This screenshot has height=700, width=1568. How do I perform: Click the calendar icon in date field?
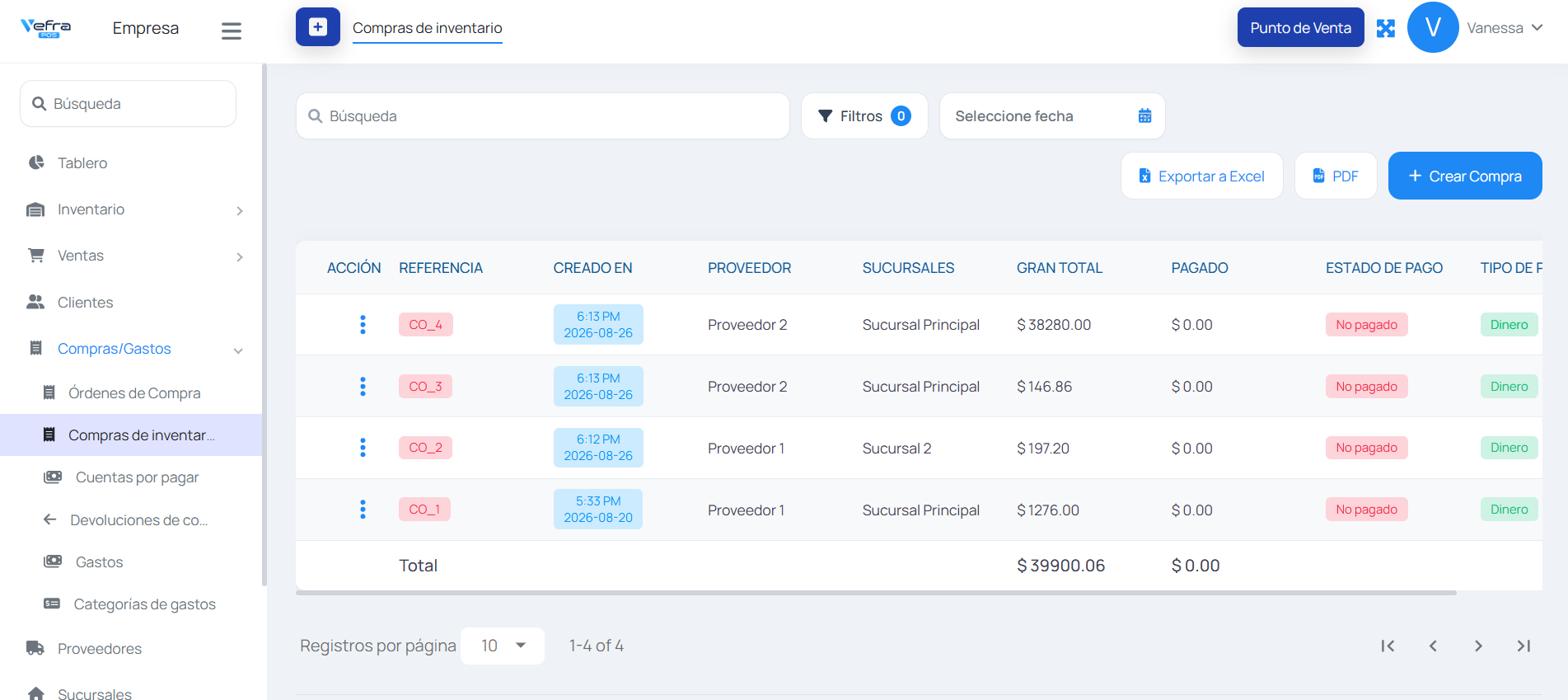tap(1144, 116)
